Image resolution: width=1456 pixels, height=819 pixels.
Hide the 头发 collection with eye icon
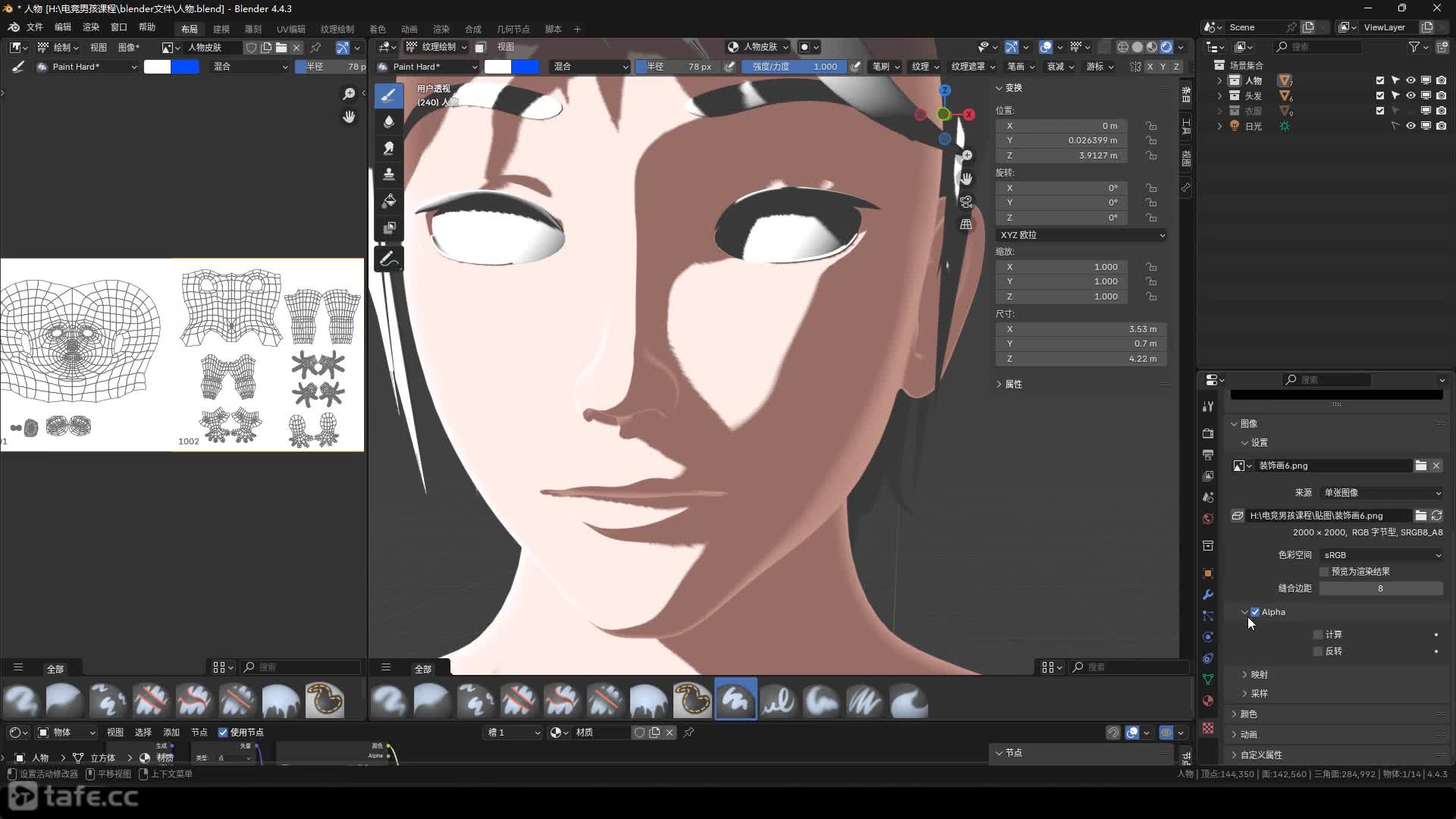pos(1410,96)
